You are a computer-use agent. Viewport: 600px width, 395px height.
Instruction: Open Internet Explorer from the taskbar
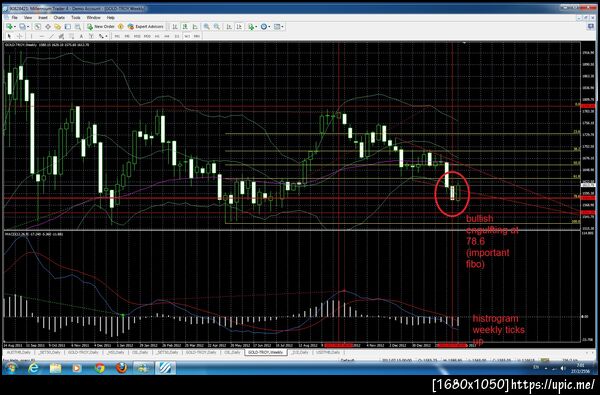[x=34, y=368]
